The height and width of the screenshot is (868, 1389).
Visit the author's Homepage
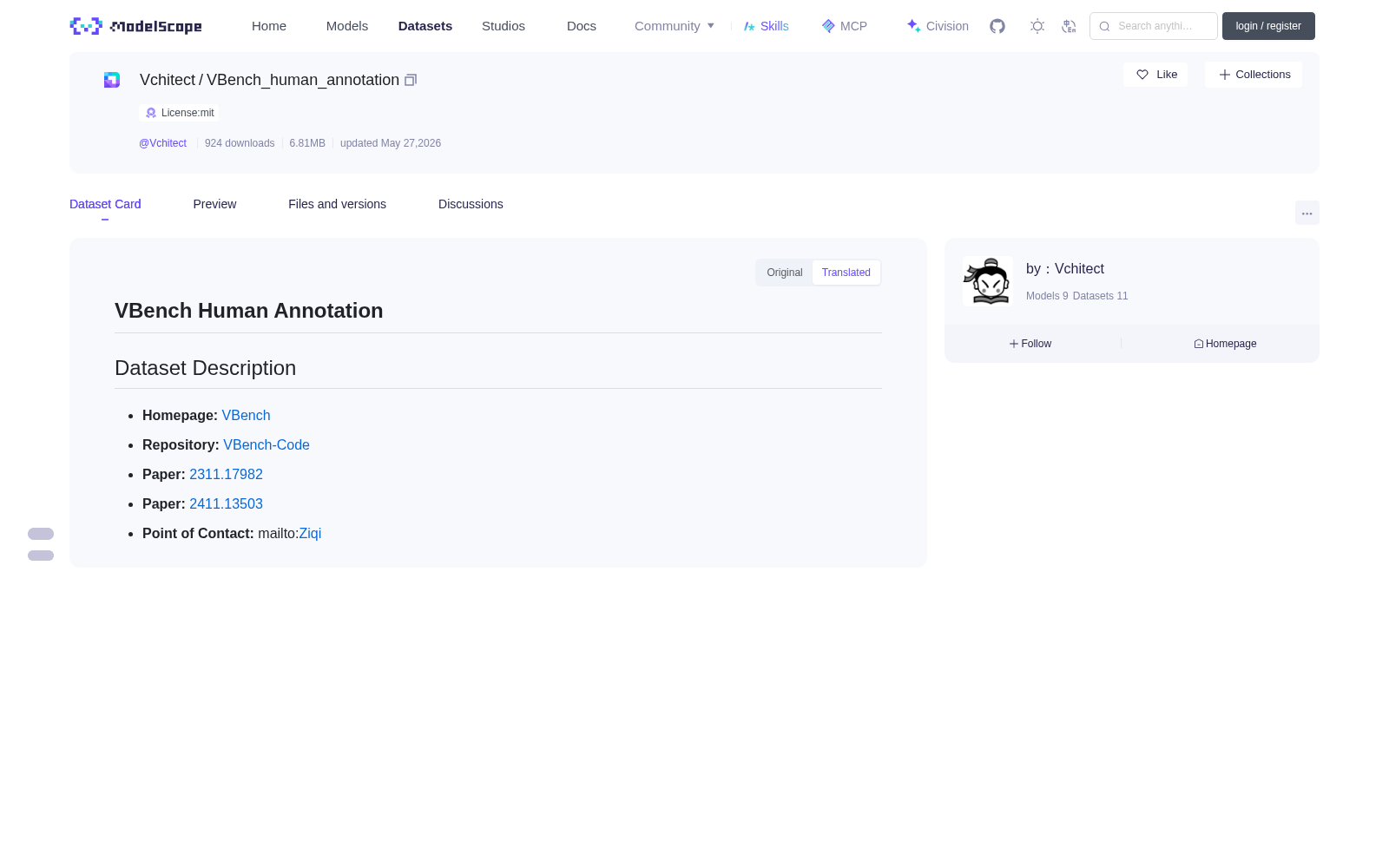tap(1225, 344)
